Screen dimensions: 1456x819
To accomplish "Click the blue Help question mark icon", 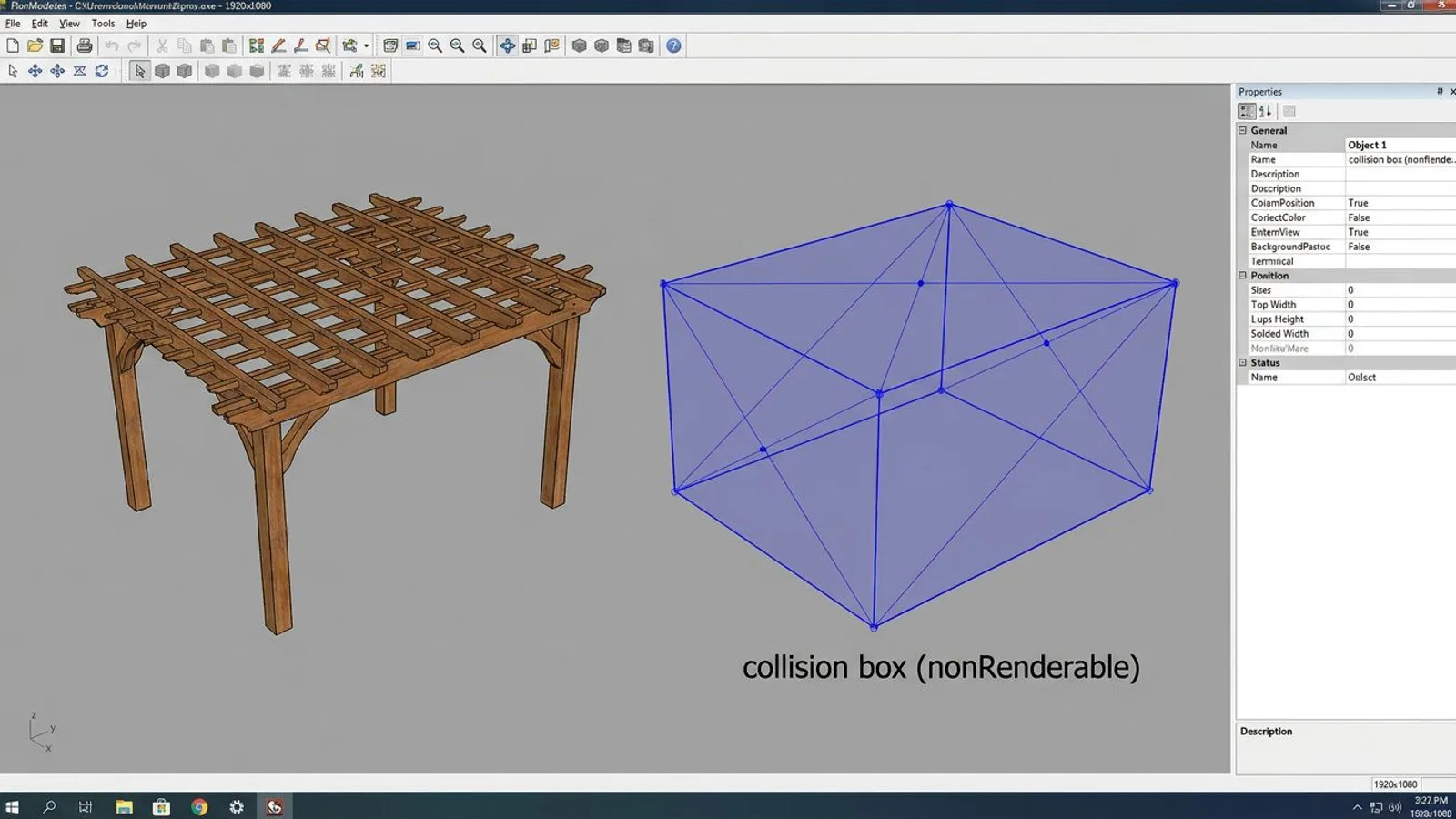I will 673,45.
